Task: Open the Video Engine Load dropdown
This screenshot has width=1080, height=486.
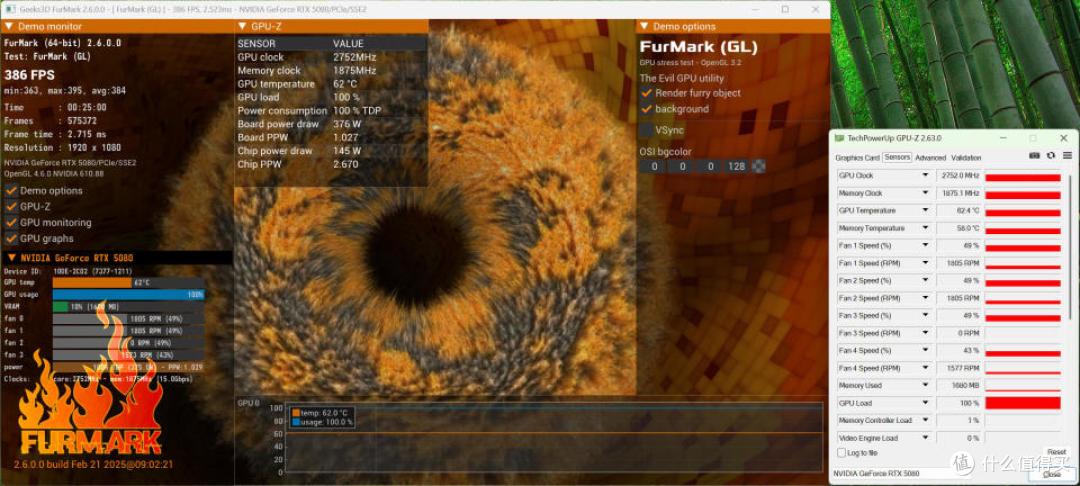Action: click(x=926, y=438)
